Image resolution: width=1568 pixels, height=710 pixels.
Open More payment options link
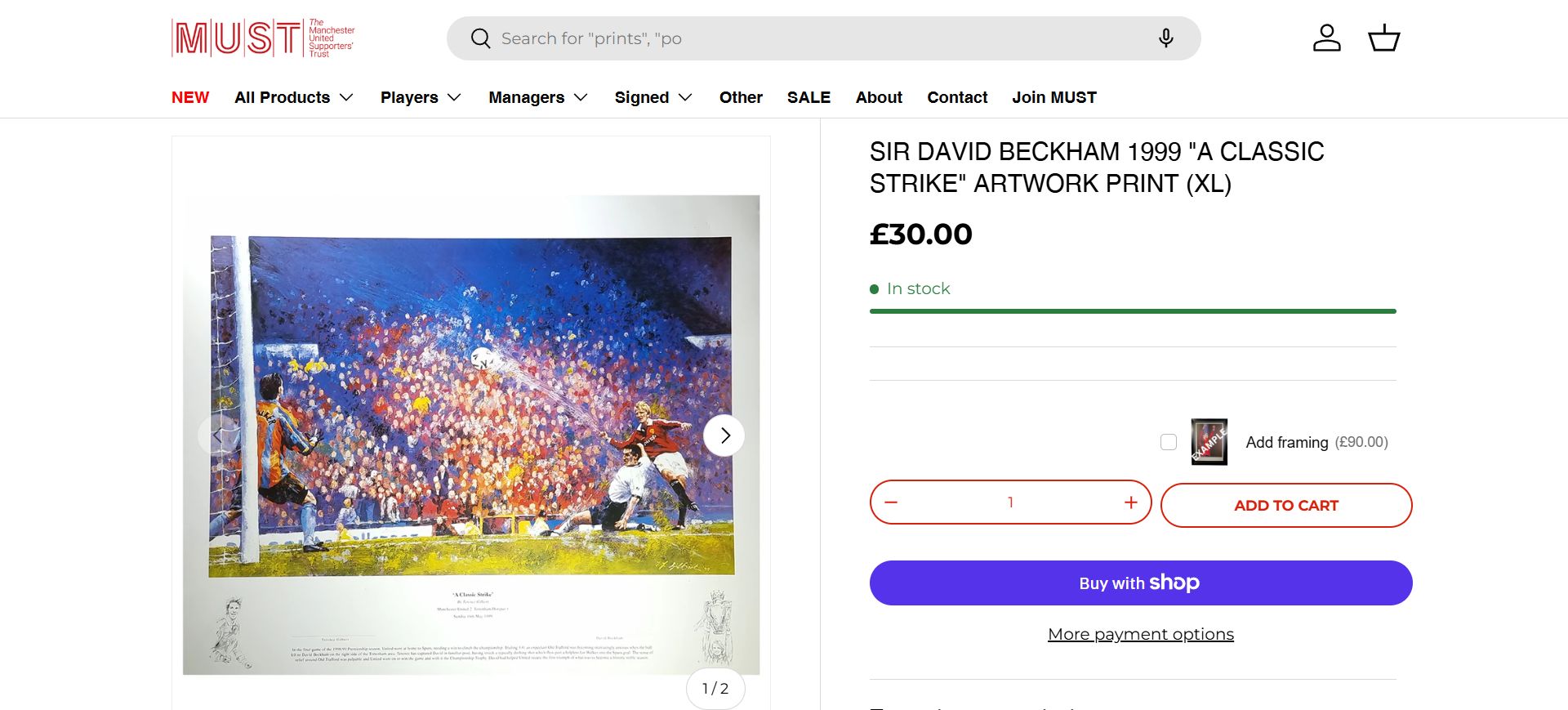[x=1140, y=634]
